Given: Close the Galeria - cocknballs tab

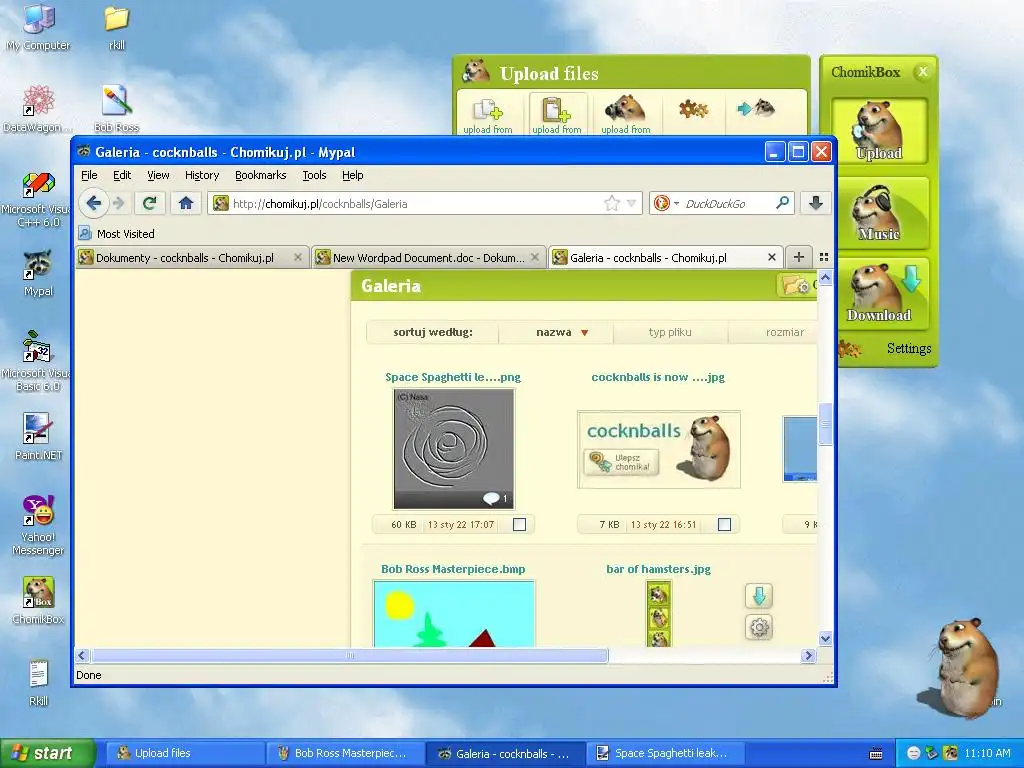Looking at the screenshot, I should [x=772, y=257].
